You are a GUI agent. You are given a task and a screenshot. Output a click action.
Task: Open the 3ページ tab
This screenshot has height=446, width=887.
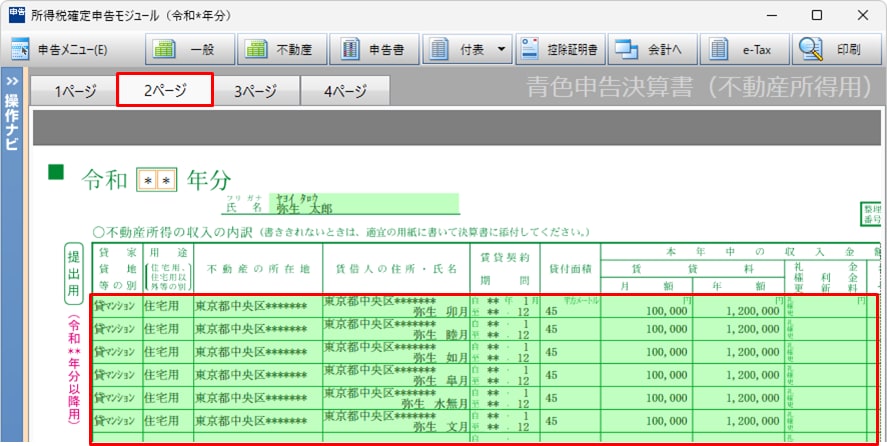(255, 91)
